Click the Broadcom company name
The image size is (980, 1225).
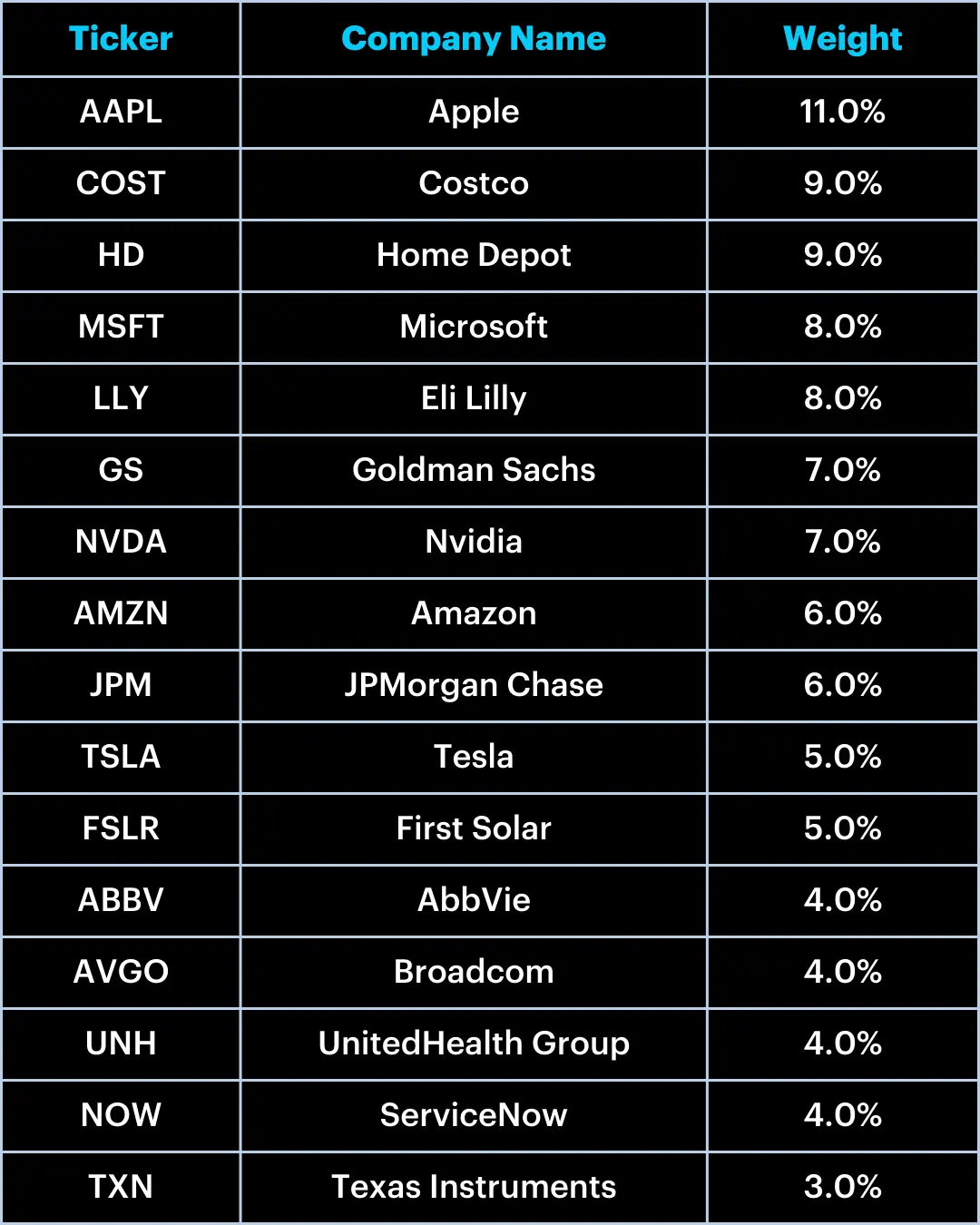[x=473, y=972]
